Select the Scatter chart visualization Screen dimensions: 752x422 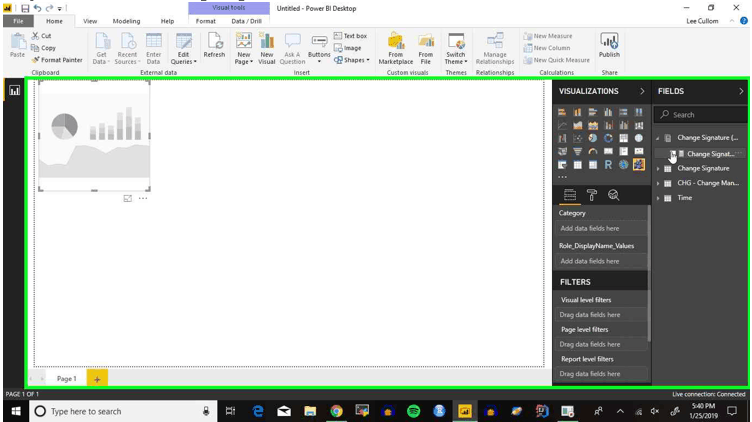577,138
